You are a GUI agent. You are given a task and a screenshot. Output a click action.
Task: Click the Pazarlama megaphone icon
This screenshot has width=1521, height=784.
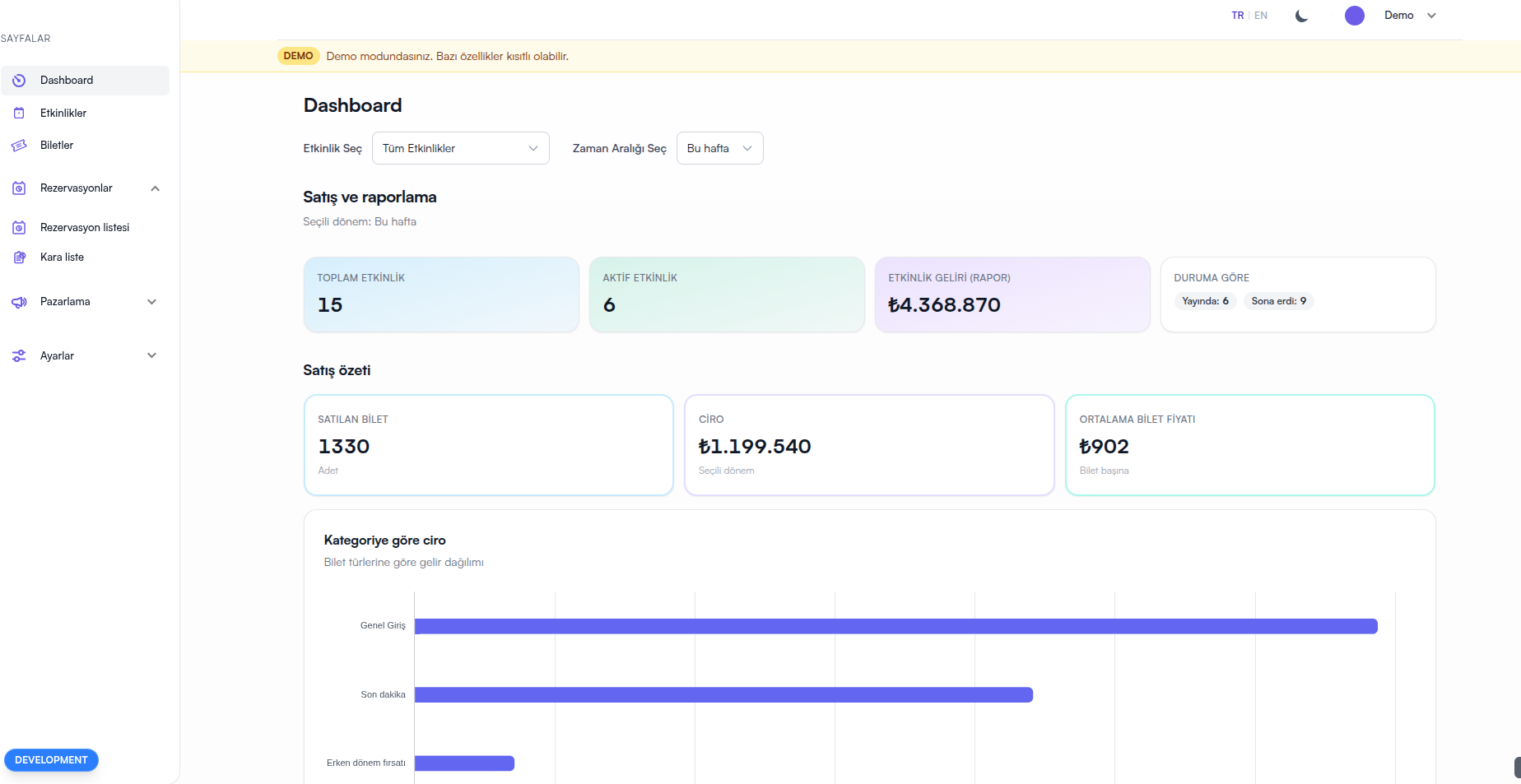(x=19, y=302)
